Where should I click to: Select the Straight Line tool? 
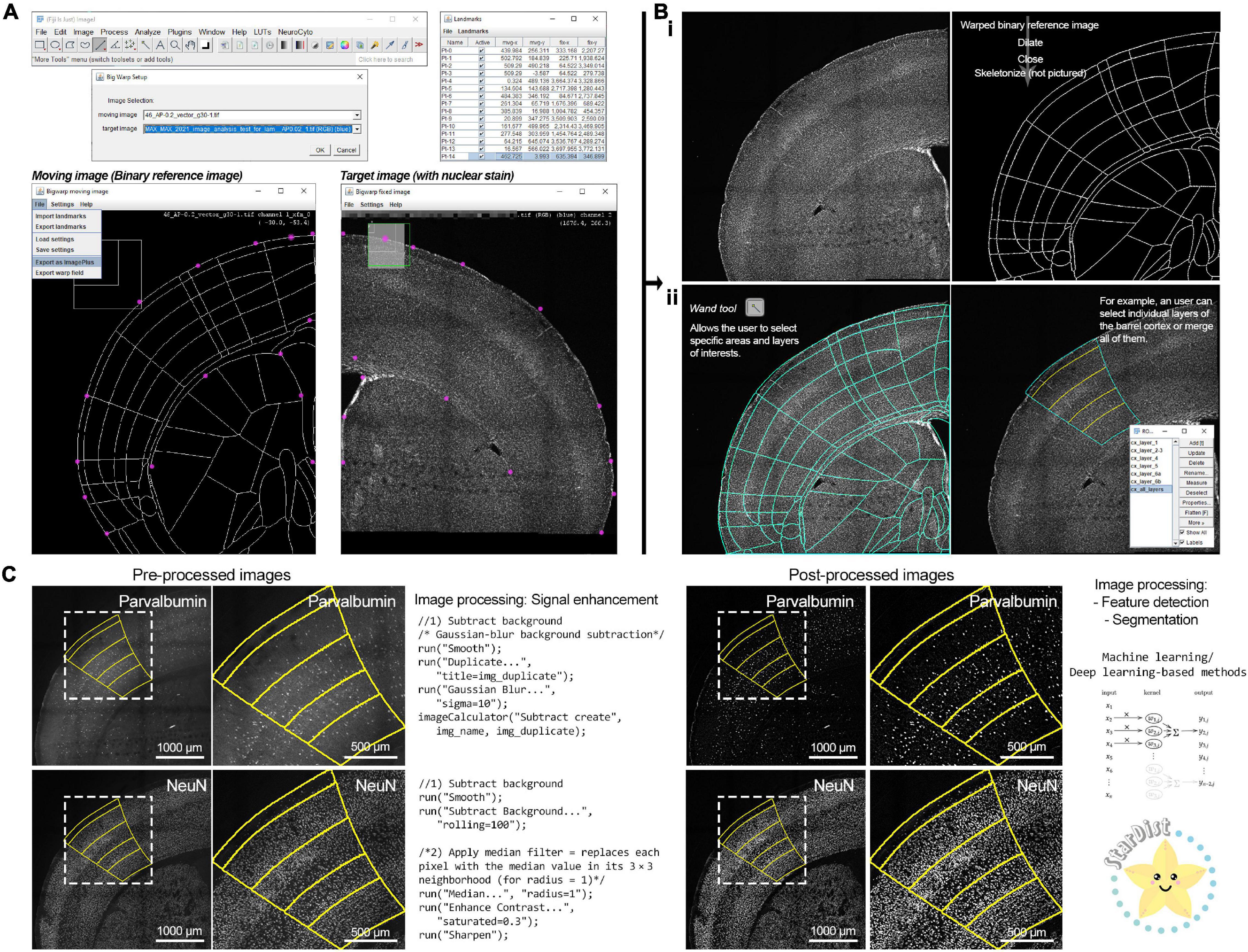click(100, 45)
